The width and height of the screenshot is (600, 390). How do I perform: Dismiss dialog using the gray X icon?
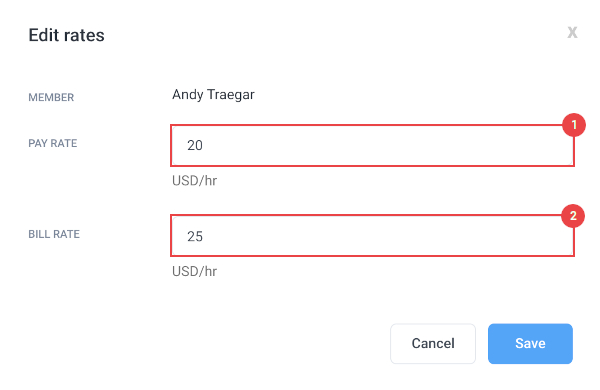tap(572, 33)
